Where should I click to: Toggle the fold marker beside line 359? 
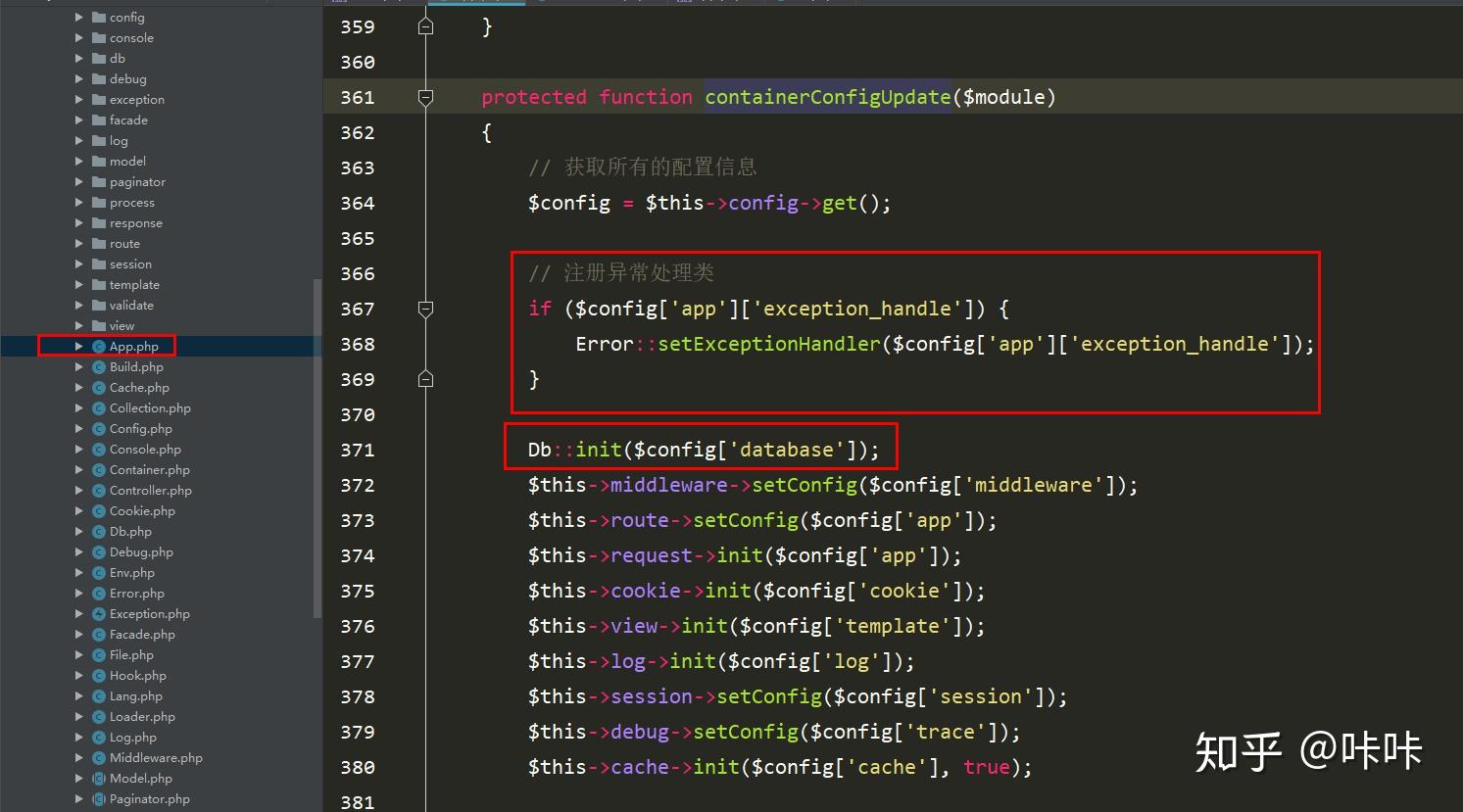point(425,26)
